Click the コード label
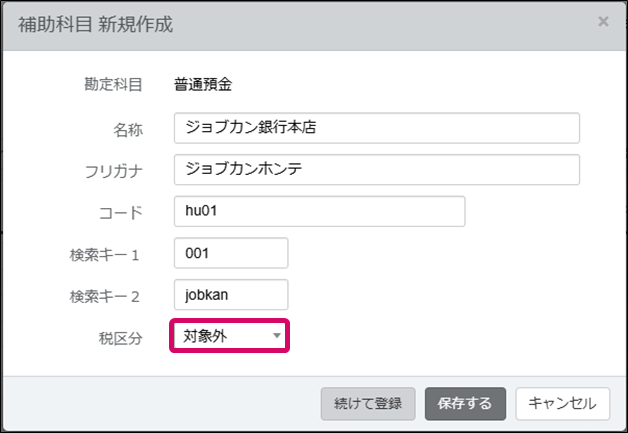 pos(121,212)
